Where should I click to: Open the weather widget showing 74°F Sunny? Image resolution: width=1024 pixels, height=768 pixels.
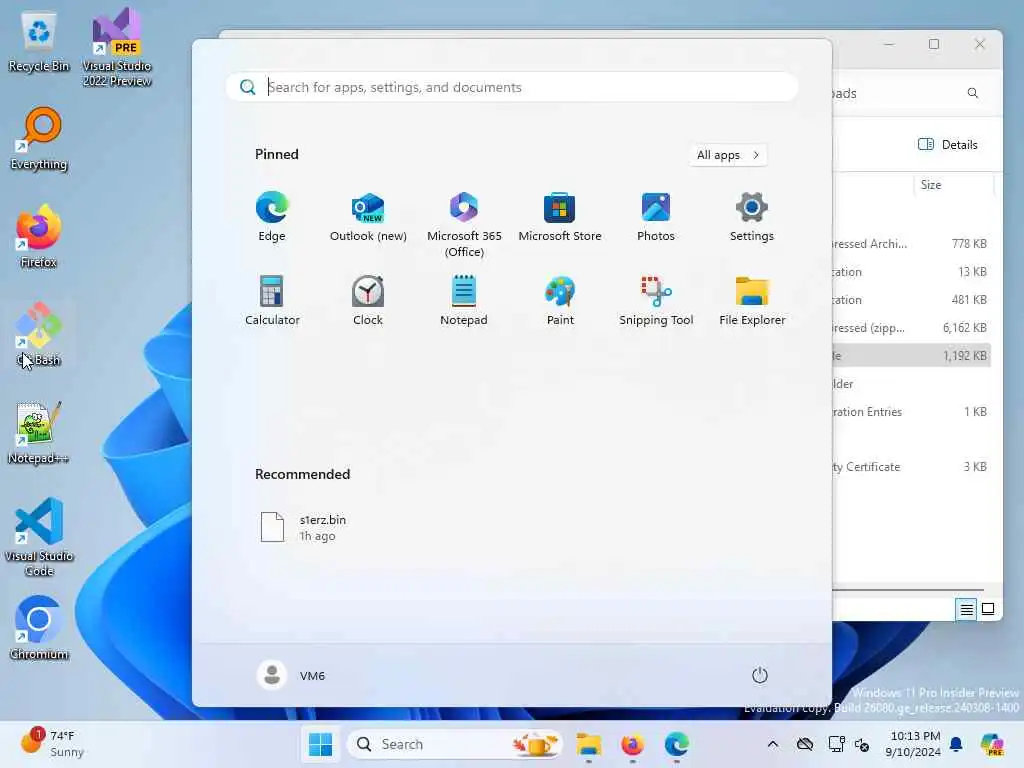(x=52, y=744)
